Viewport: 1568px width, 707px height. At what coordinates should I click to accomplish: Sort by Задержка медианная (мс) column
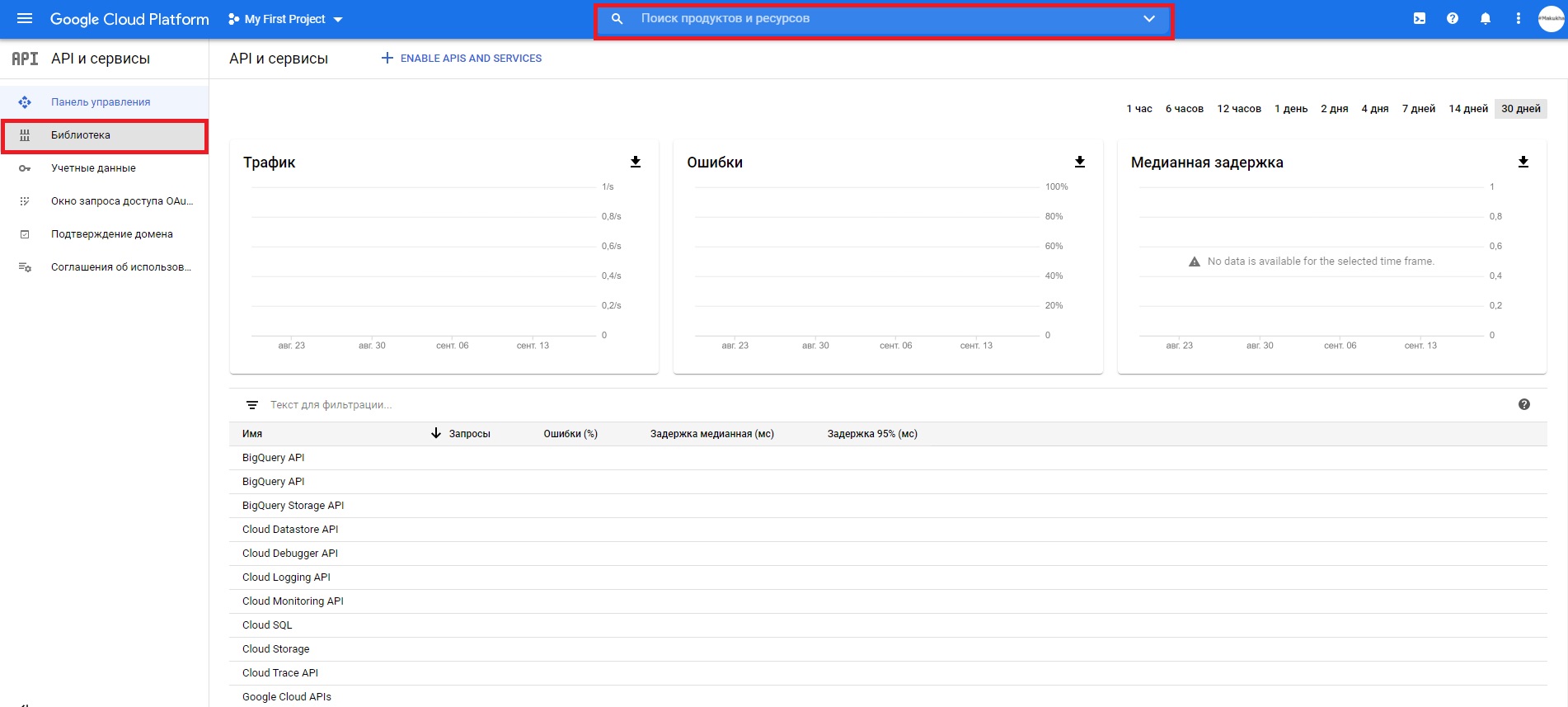tap(712, 434)
